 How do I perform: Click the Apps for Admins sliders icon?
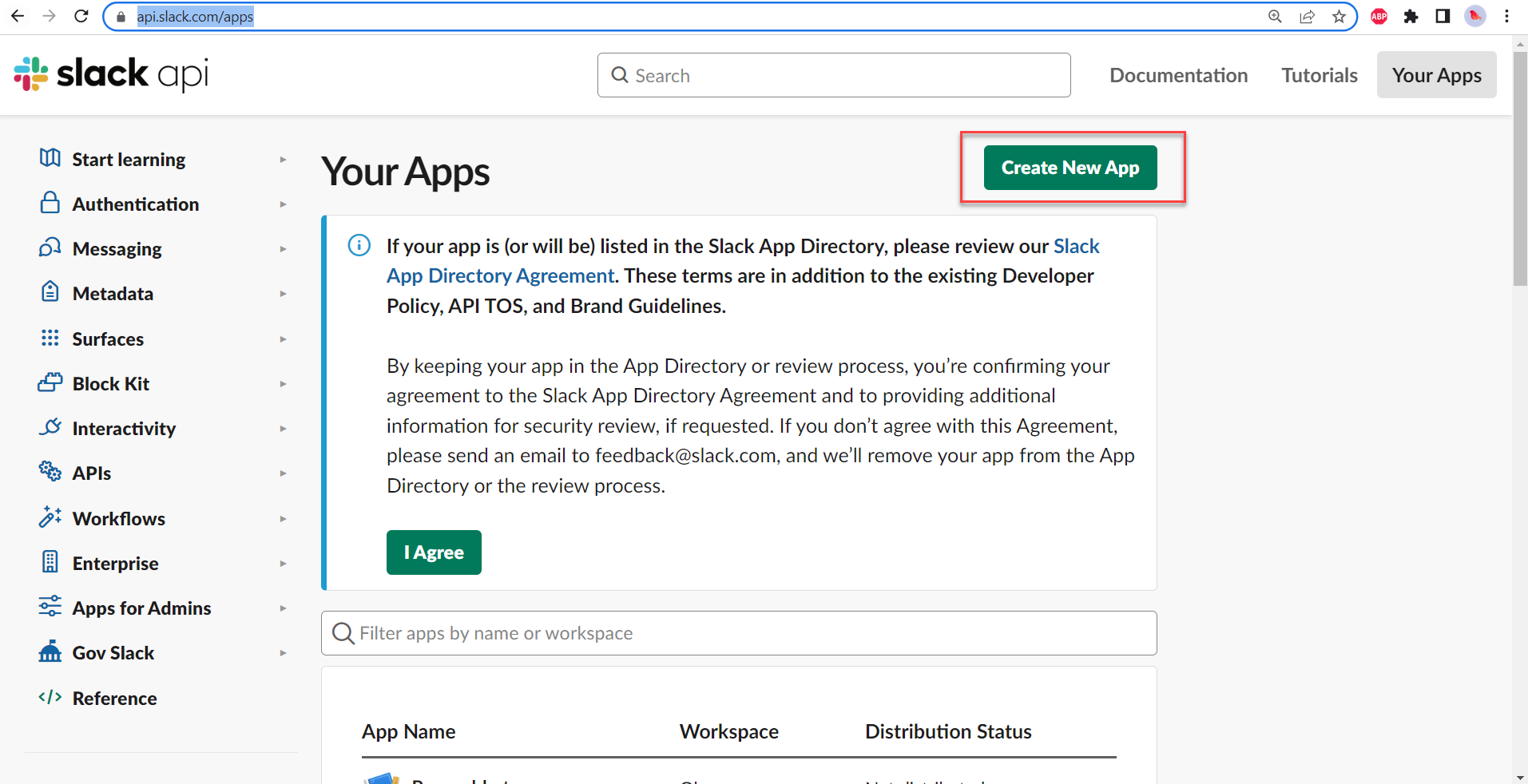point(50,607)
